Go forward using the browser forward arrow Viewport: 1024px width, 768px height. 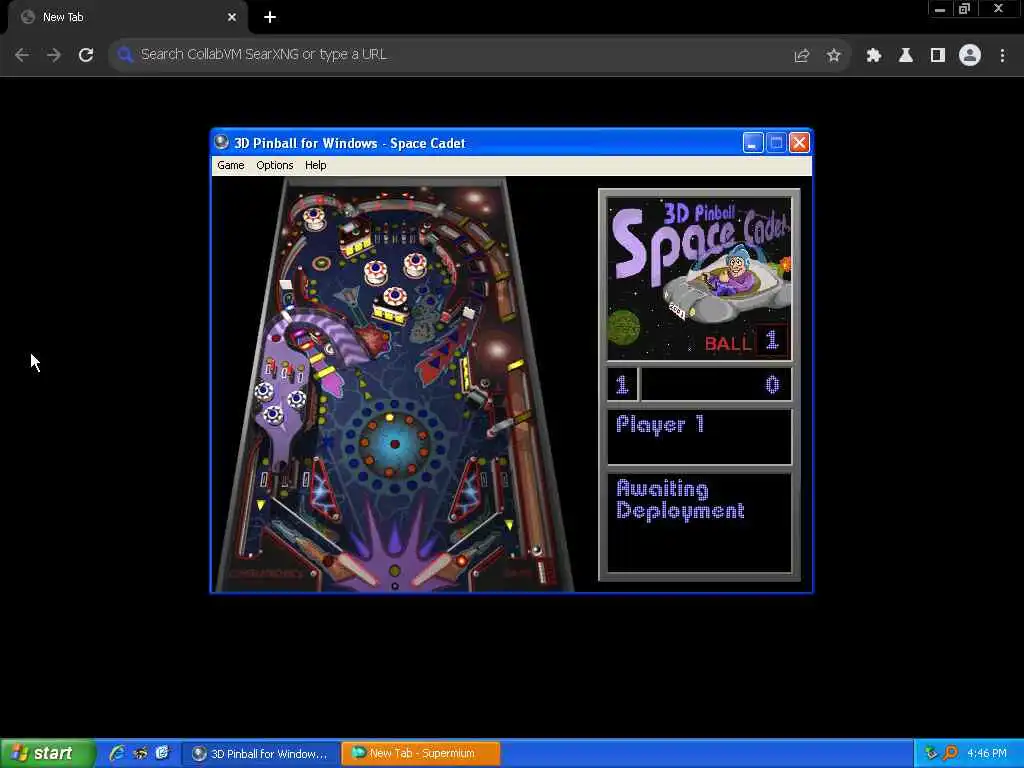(54, 55)
